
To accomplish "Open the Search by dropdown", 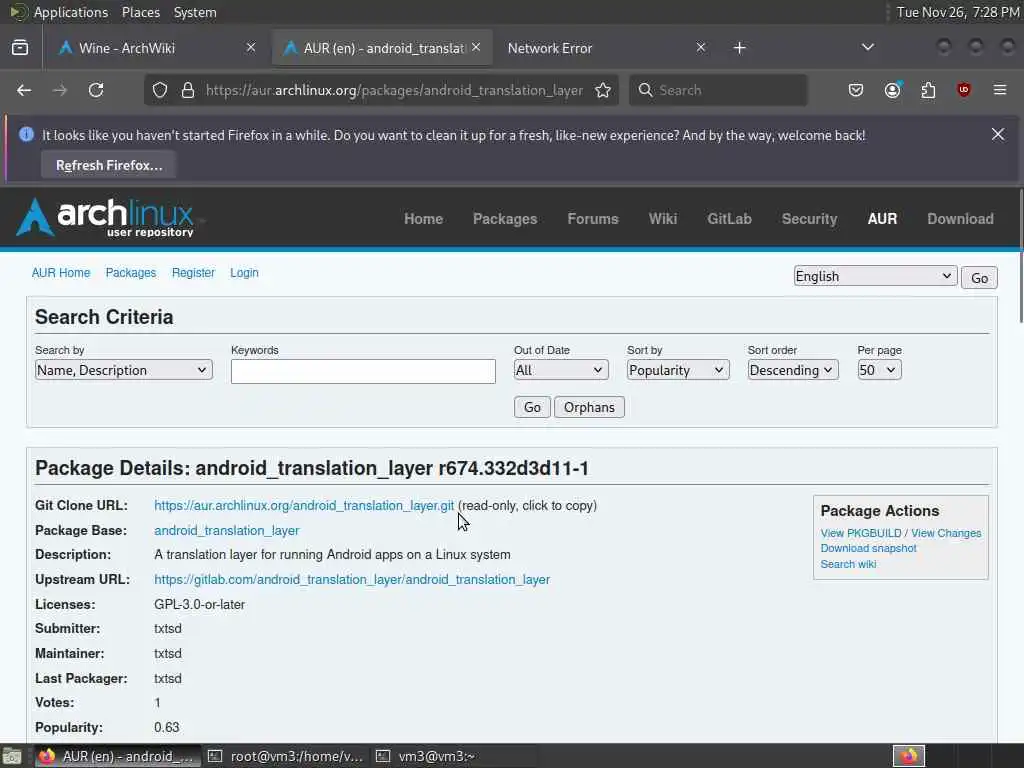I will click(123, 370).
